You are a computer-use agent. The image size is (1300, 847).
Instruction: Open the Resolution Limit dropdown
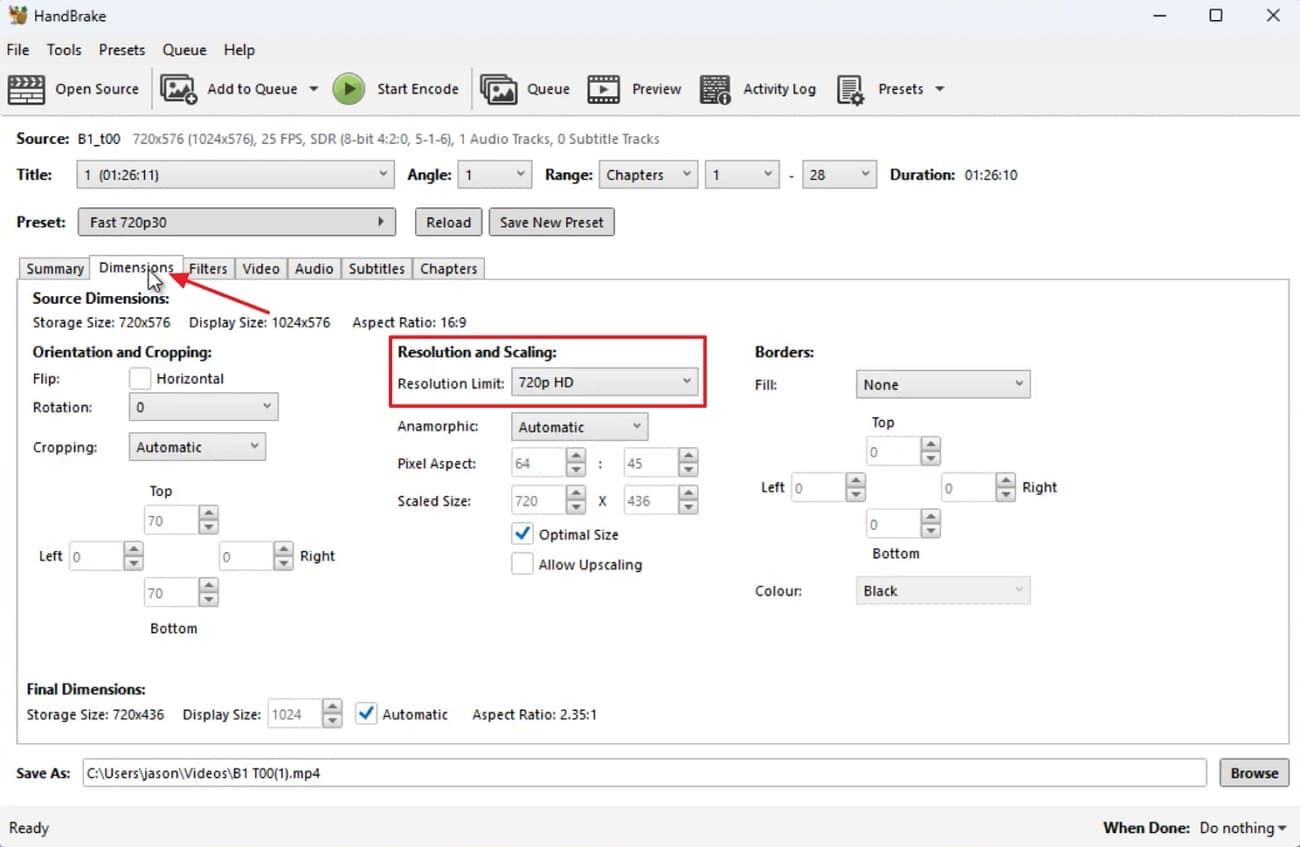pos(604,381)
